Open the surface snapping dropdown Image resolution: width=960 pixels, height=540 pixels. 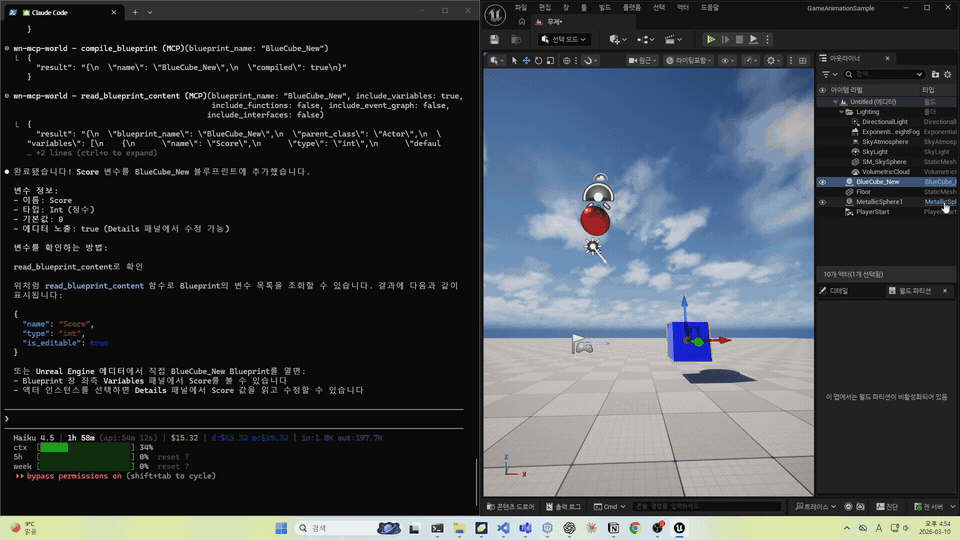(x=591, y=61)
